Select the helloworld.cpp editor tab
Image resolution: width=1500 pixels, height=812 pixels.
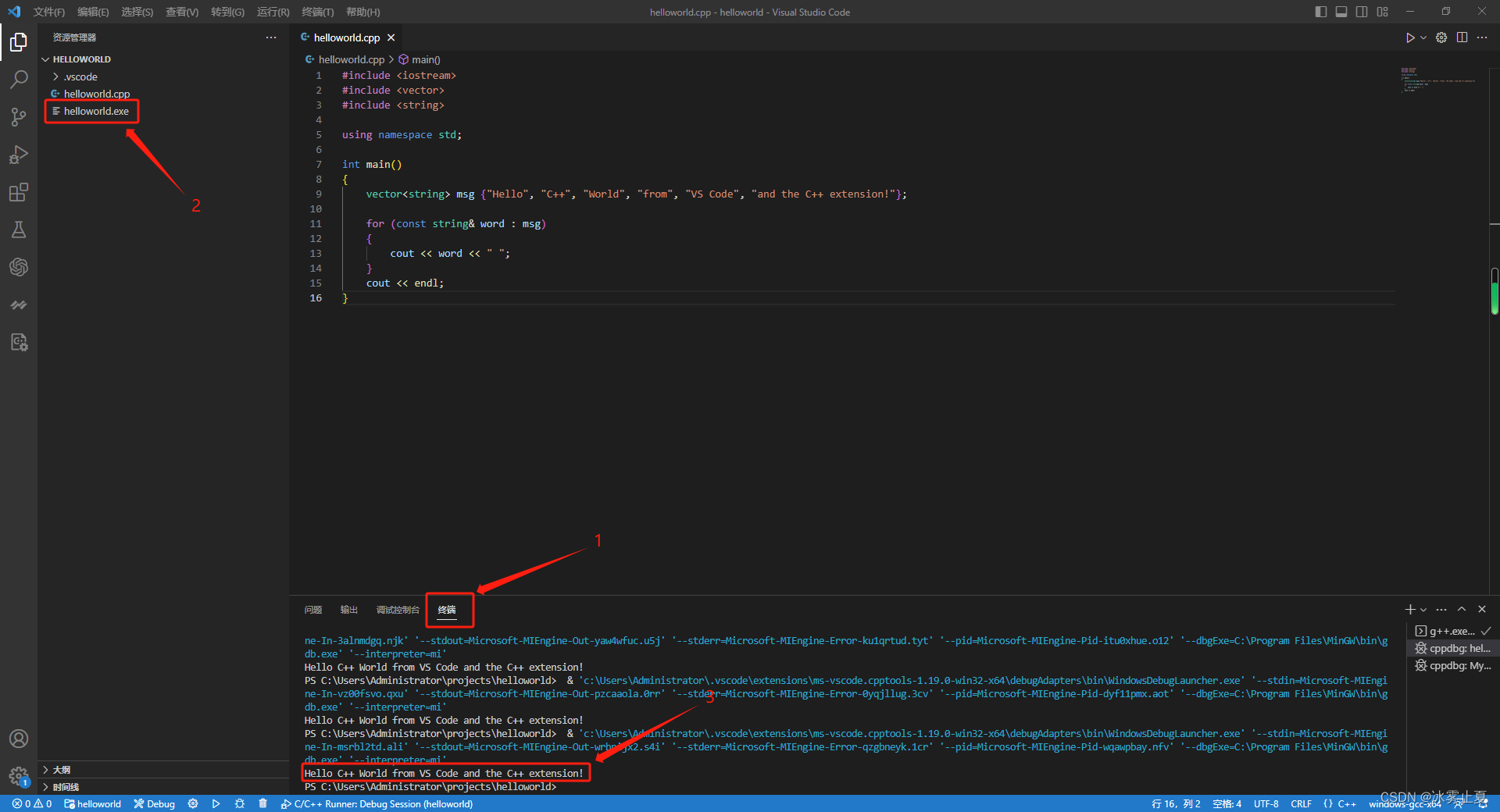click(347, 37)
